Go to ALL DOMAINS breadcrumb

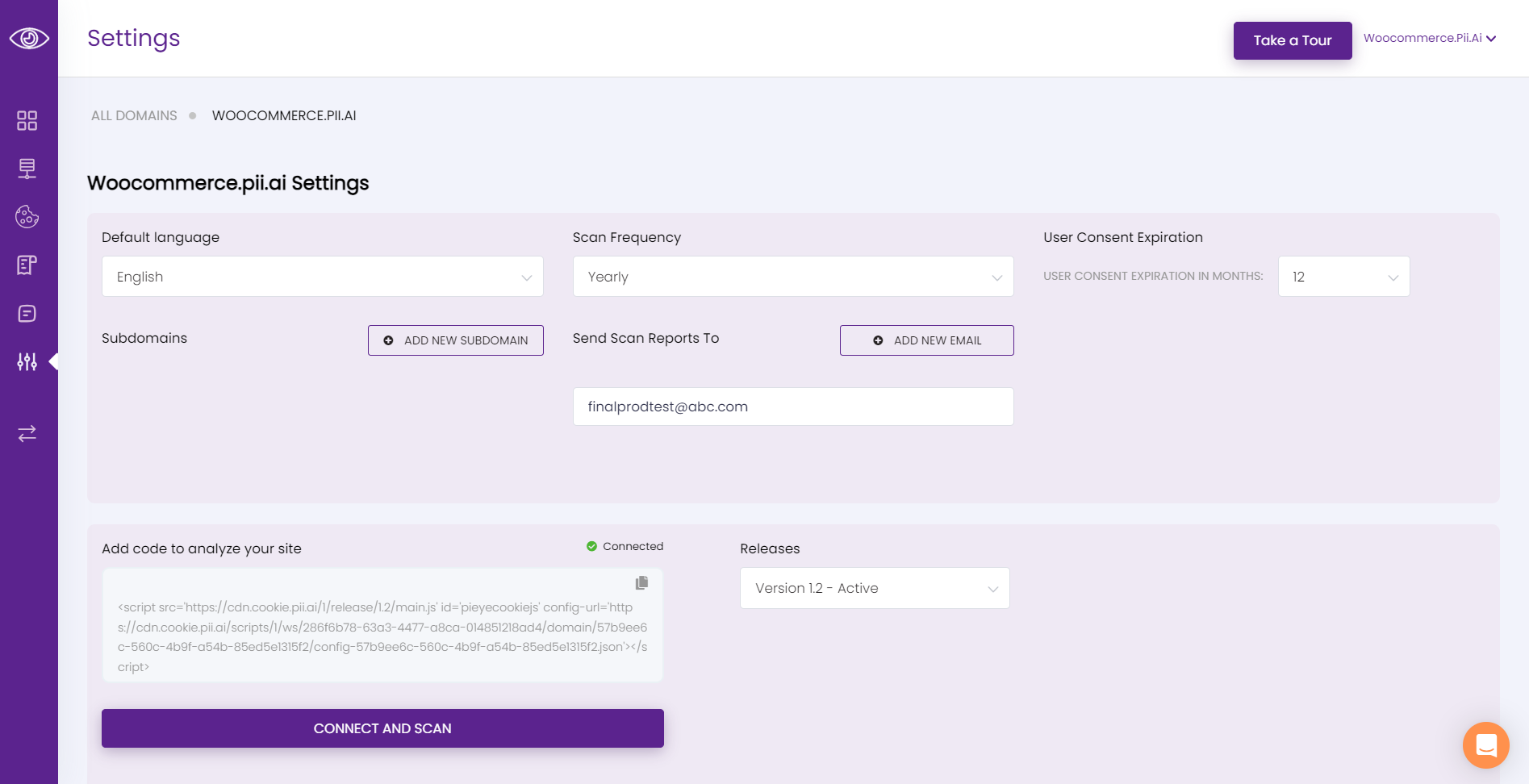pos(134,115)
